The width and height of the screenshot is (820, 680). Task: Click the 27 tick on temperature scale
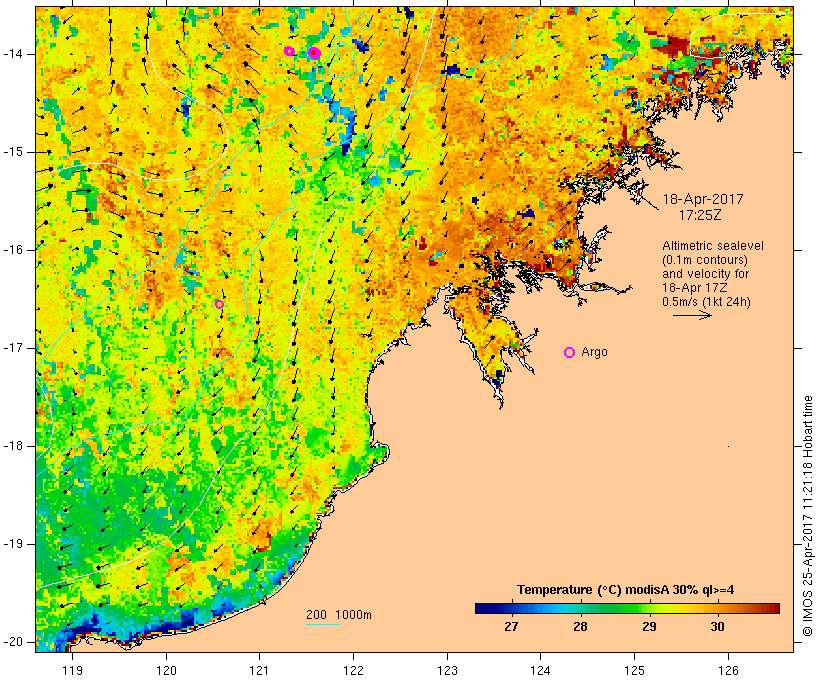click(x=511, y=626)
